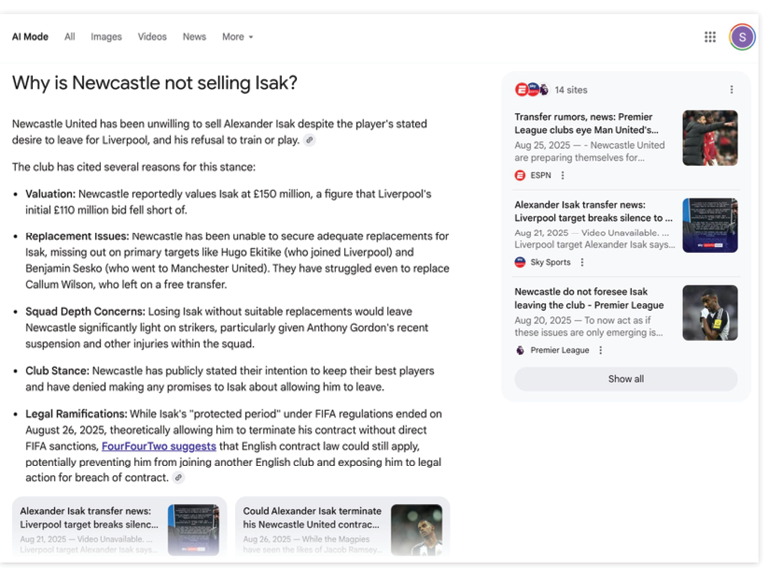Switch to the Images tab

pos(106,37)
